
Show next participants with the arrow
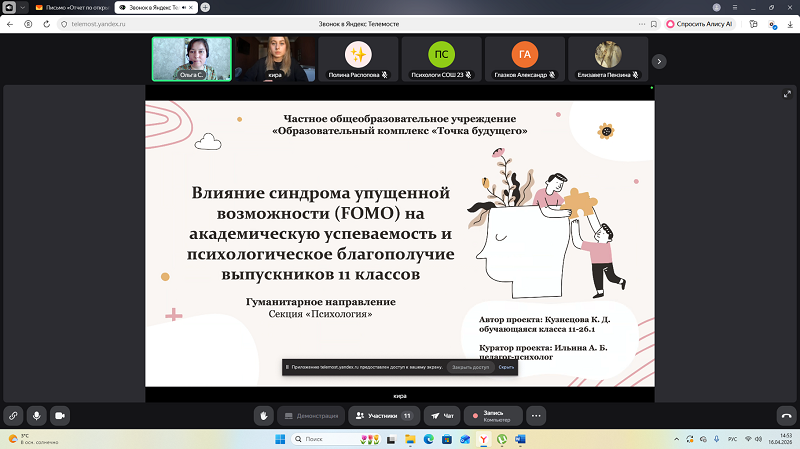(659, 61)
